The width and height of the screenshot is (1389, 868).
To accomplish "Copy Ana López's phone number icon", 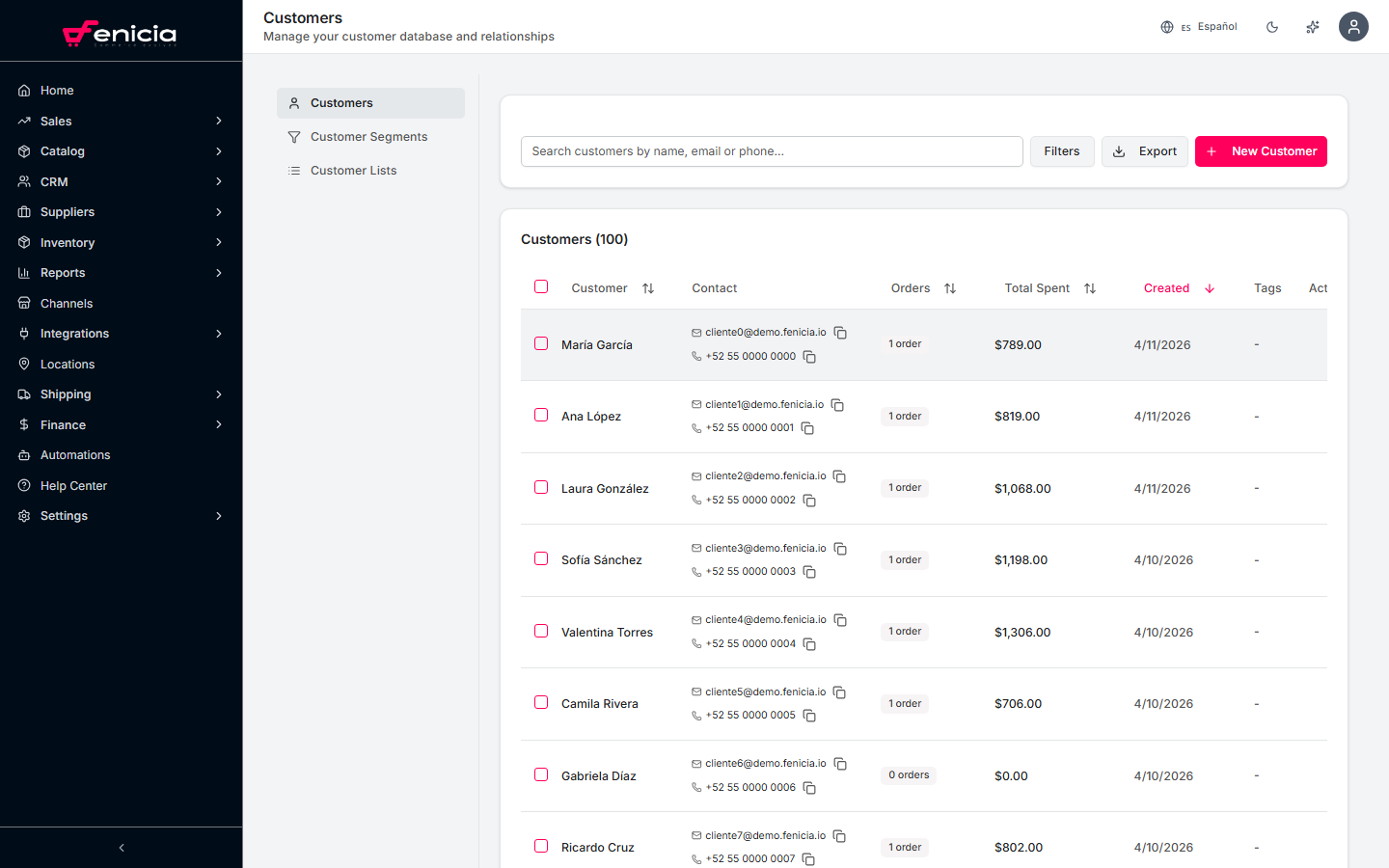I will [x=807, y=428].
